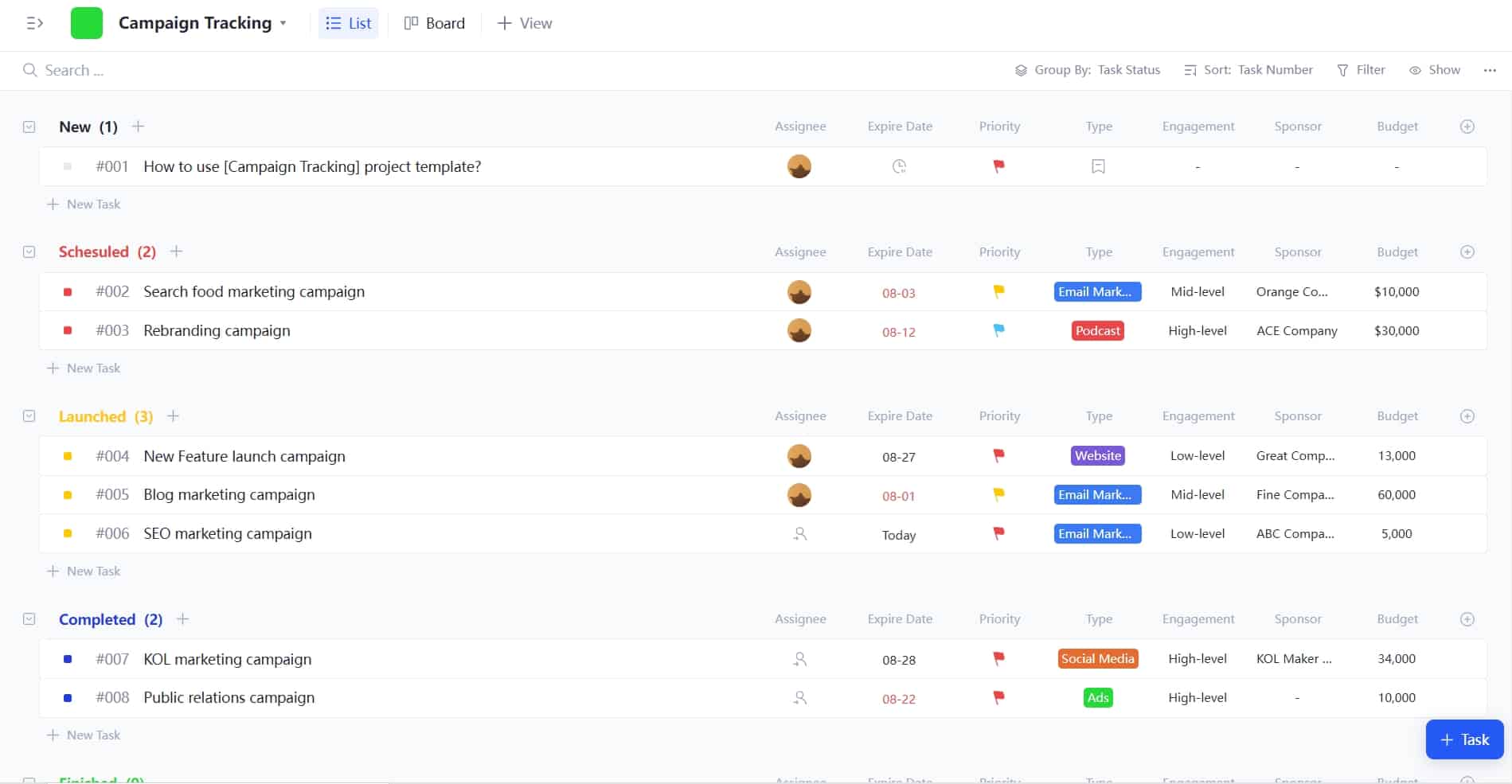
Task: Check the status square of task #002
Action: 68,292
